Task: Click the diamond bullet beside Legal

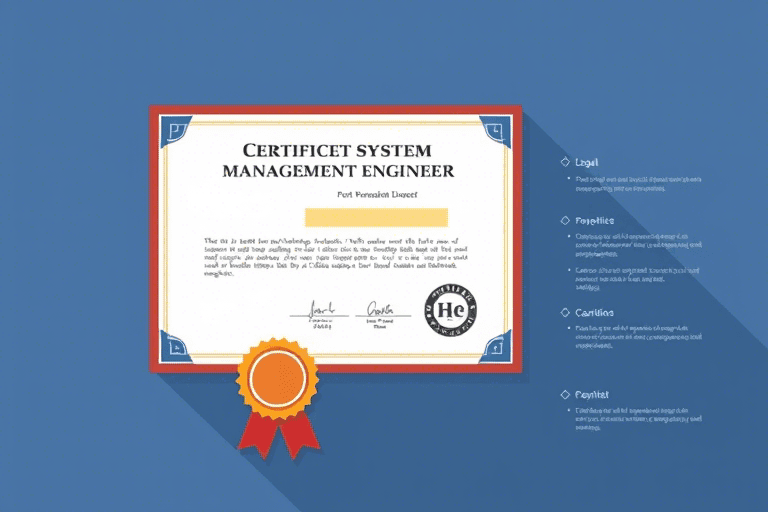Action: click(x=565, y=161)
